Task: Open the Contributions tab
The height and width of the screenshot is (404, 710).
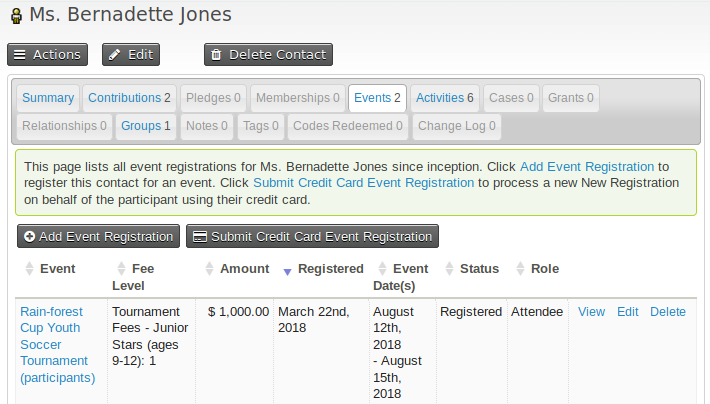Action: point(129,98)
